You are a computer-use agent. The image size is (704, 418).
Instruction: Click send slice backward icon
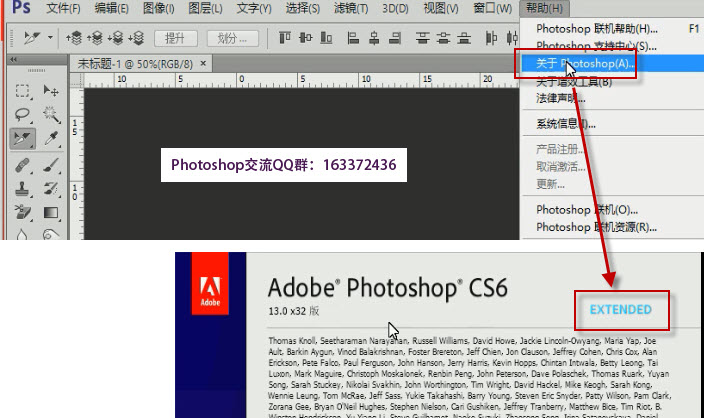coord(115,38)
